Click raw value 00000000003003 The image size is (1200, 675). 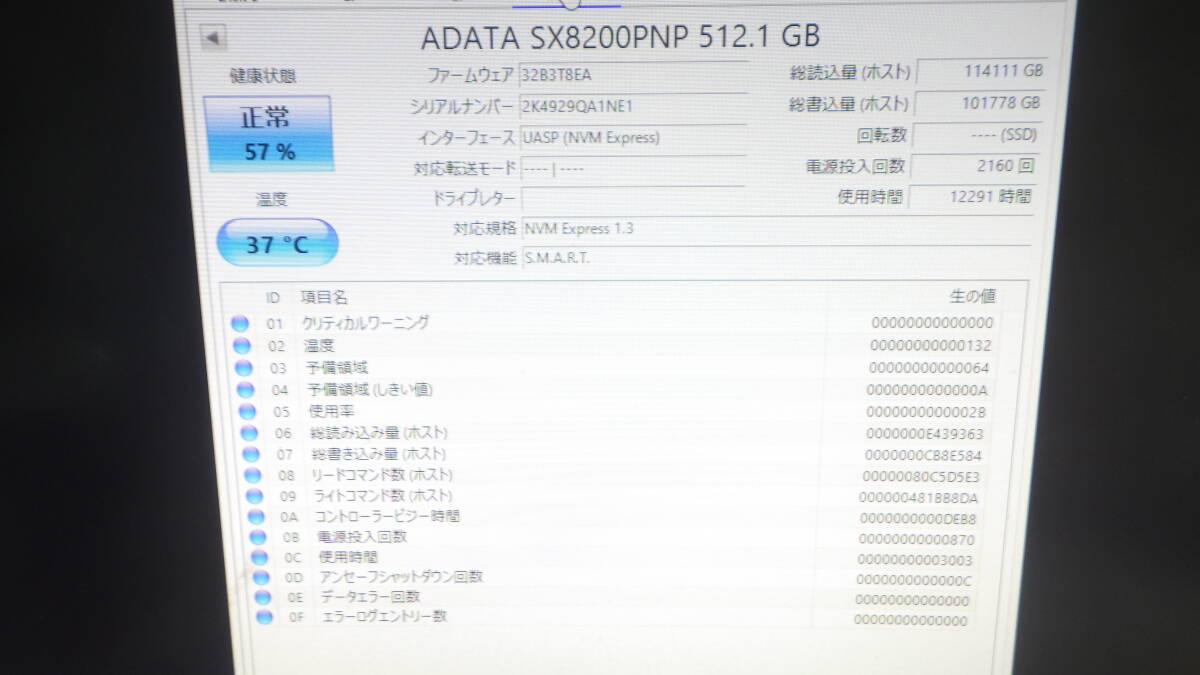[915, 560]
